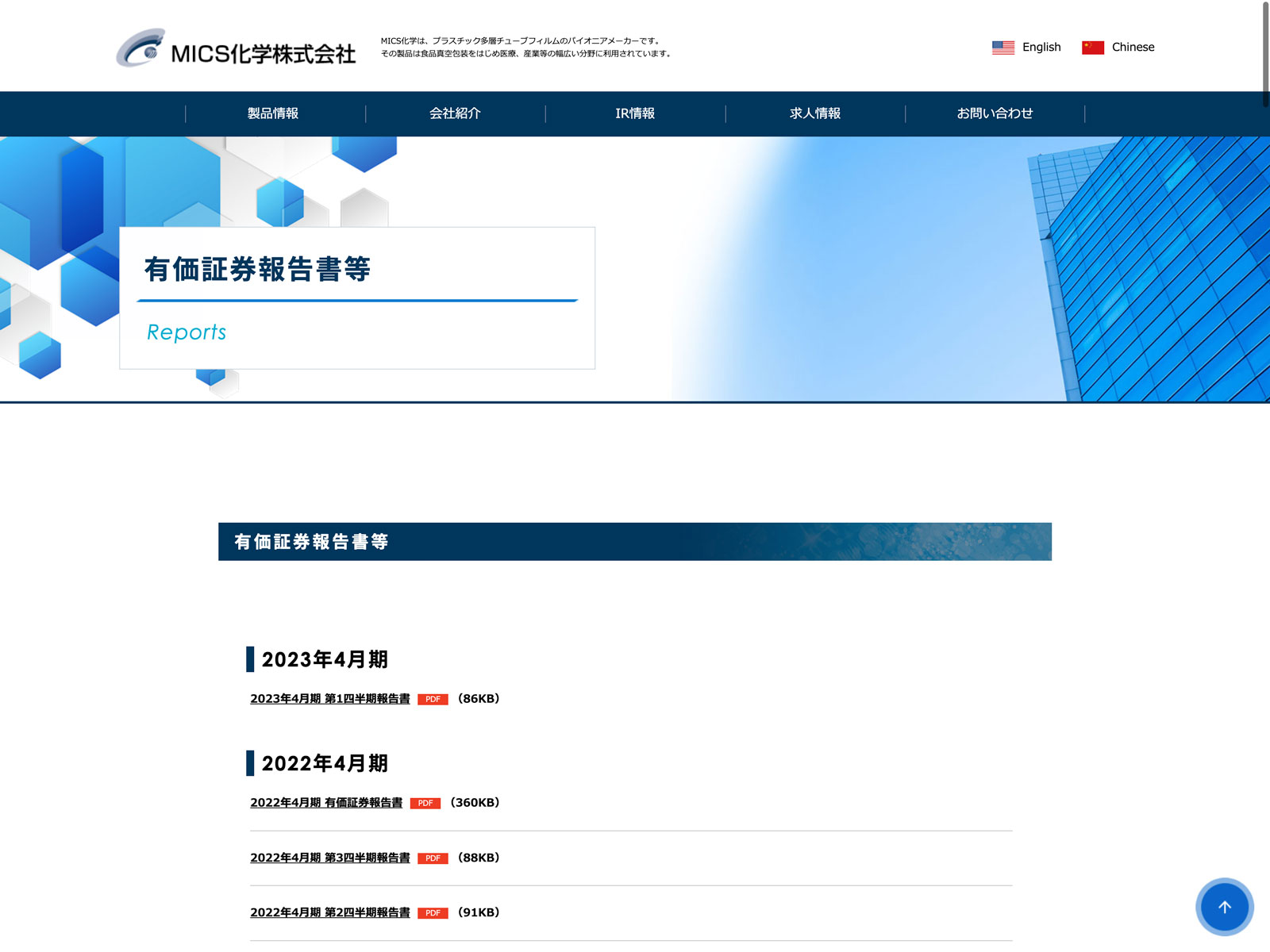Click PDF icon beside 2022年4月期 有価証券報告書
The width and height of the screenshot is (1270, 952).
[x=425, y=804]
